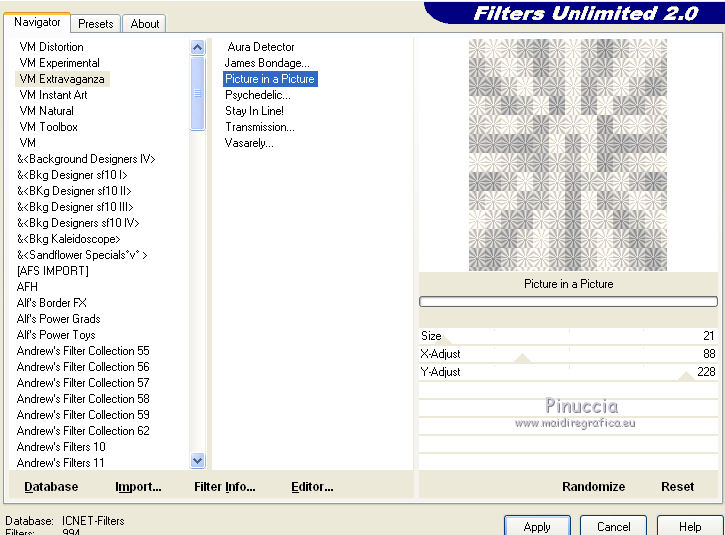The image size is (725, 535).
Task: Select Andrew's Filters 11 category
Action: tap(60, 463)
